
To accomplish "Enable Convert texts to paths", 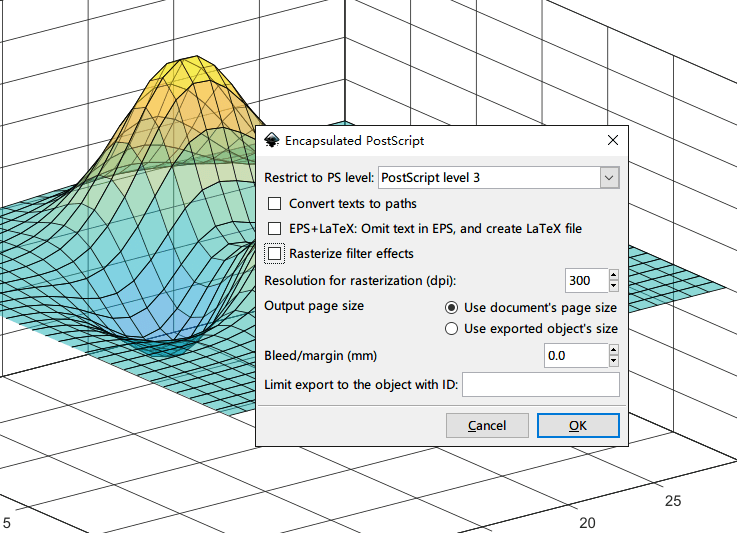I will click(x=275, y=204).
